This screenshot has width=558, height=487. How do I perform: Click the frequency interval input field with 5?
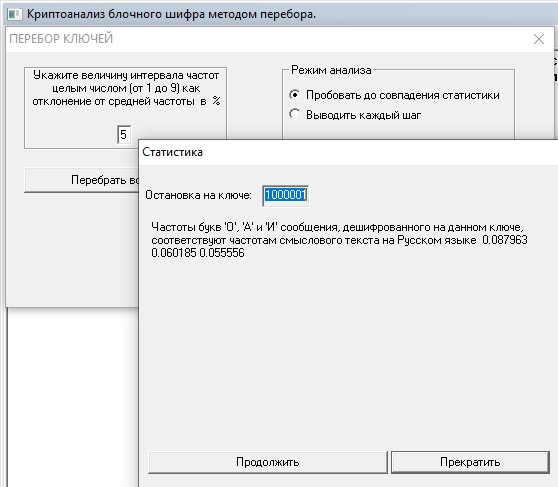pyautogui.click(x=124, y=135)
